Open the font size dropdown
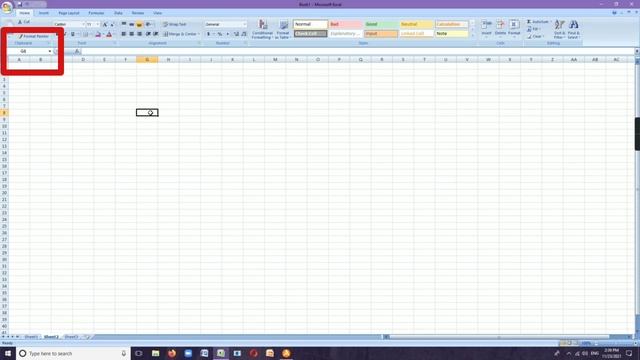Screen dimensions: 640x360 98,24
